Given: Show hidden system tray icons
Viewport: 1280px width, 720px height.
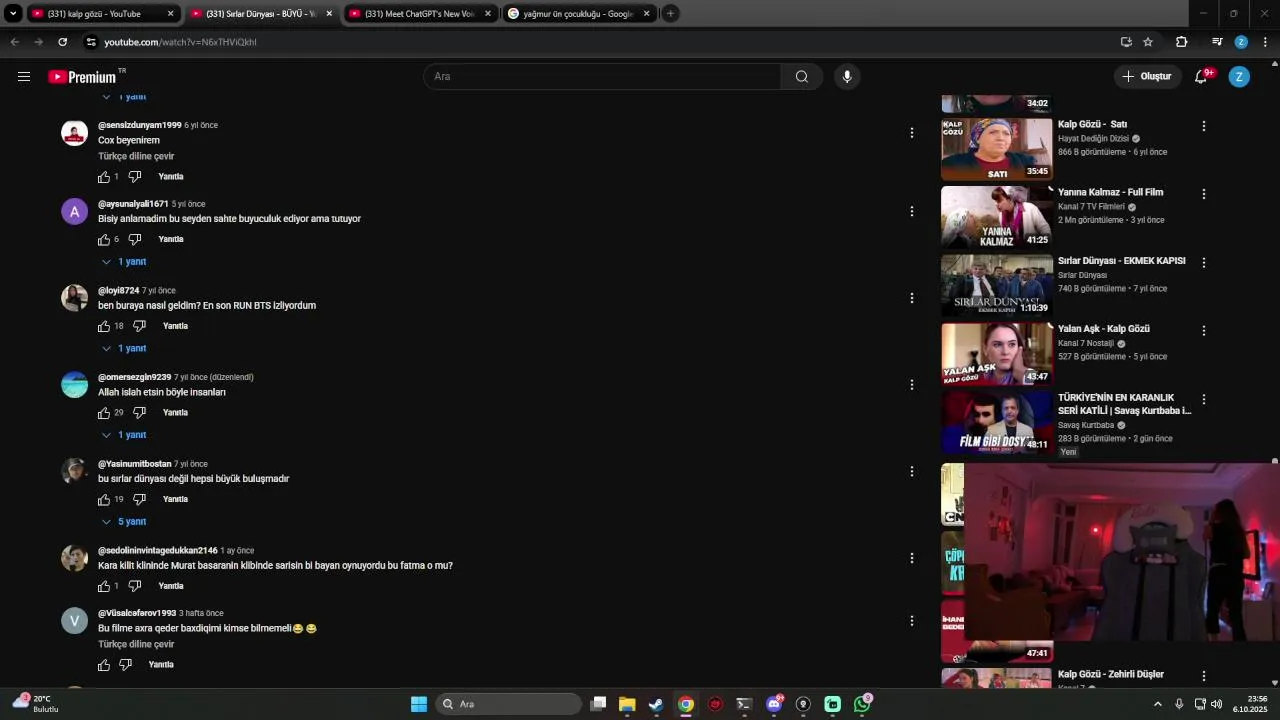Looking at the screenshot, I should (1158, 704).
